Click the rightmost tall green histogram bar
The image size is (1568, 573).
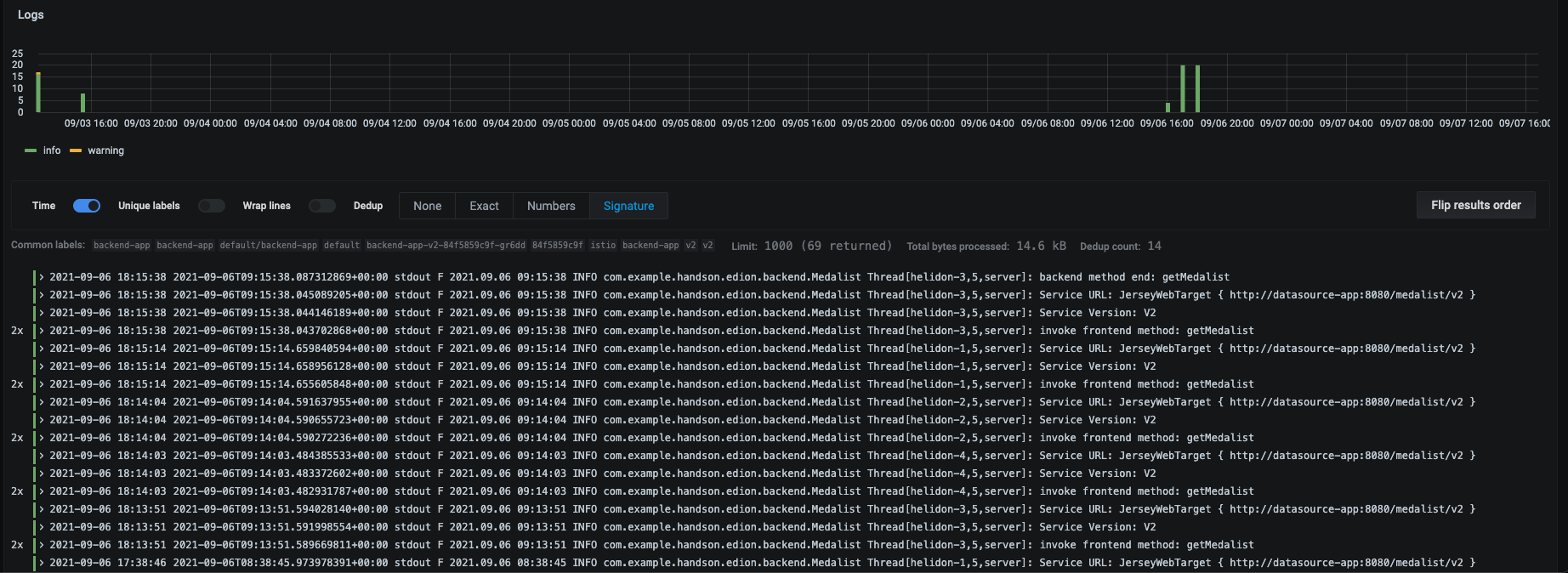pyautogui.click(x=1197, y=89)
